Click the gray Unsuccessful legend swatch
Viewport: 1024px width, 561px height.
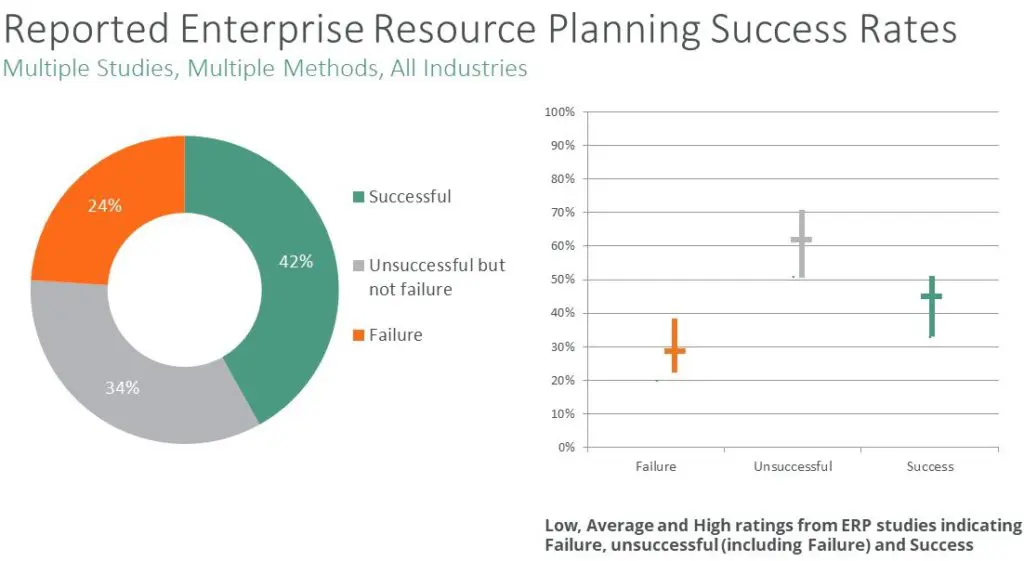[x=358, y=265]
